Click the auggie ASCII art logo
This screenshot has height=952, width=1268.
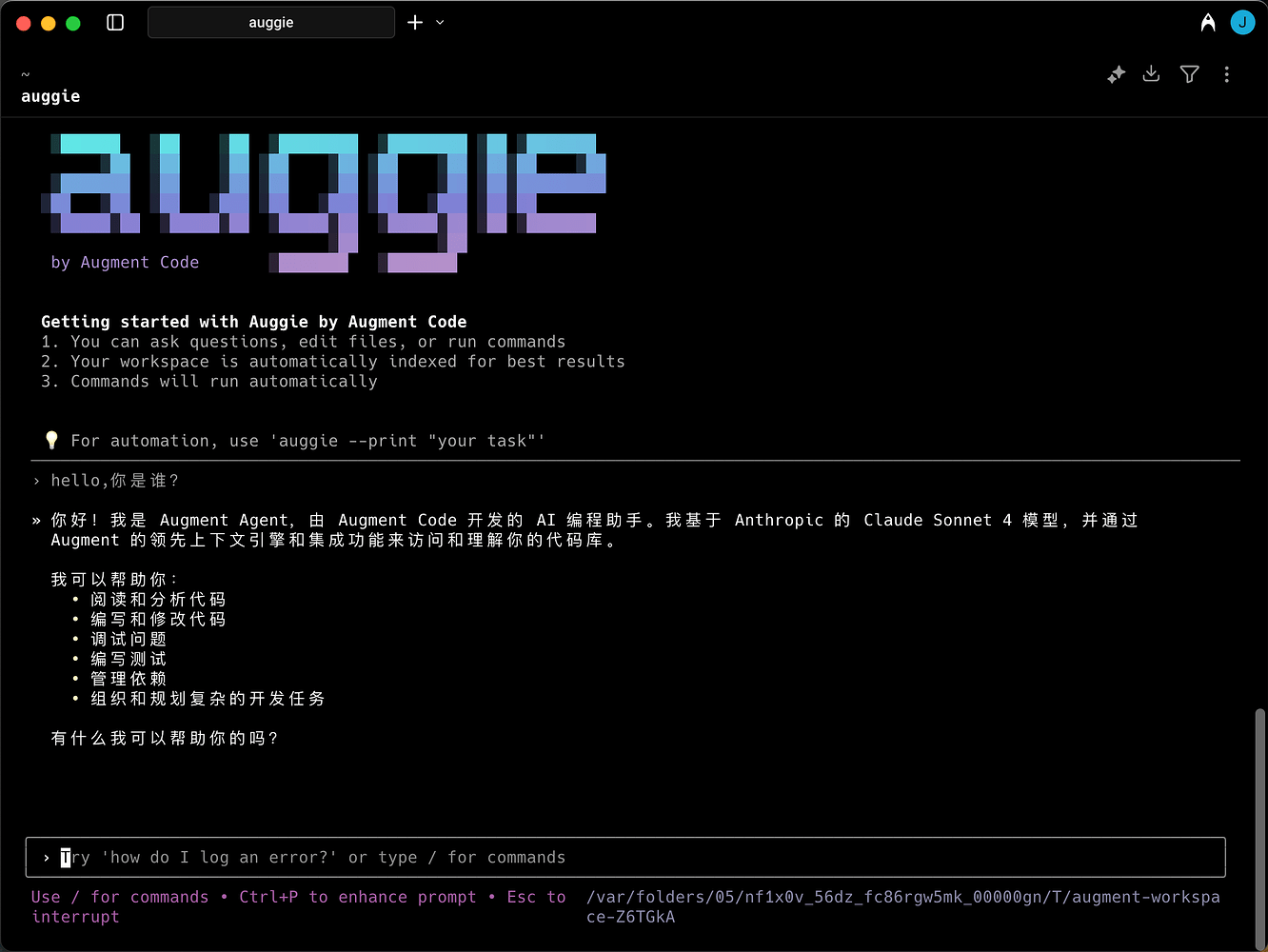(x=324, y=202)
